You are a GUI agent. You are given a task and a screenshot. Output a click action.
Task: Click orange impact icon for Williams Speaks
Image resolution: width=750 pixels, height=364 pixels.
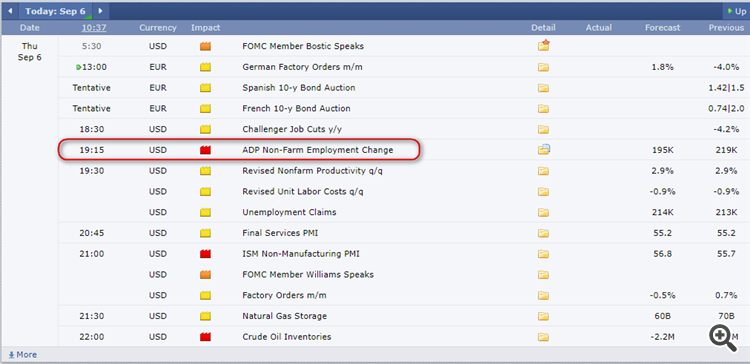[x=205, y=275]
